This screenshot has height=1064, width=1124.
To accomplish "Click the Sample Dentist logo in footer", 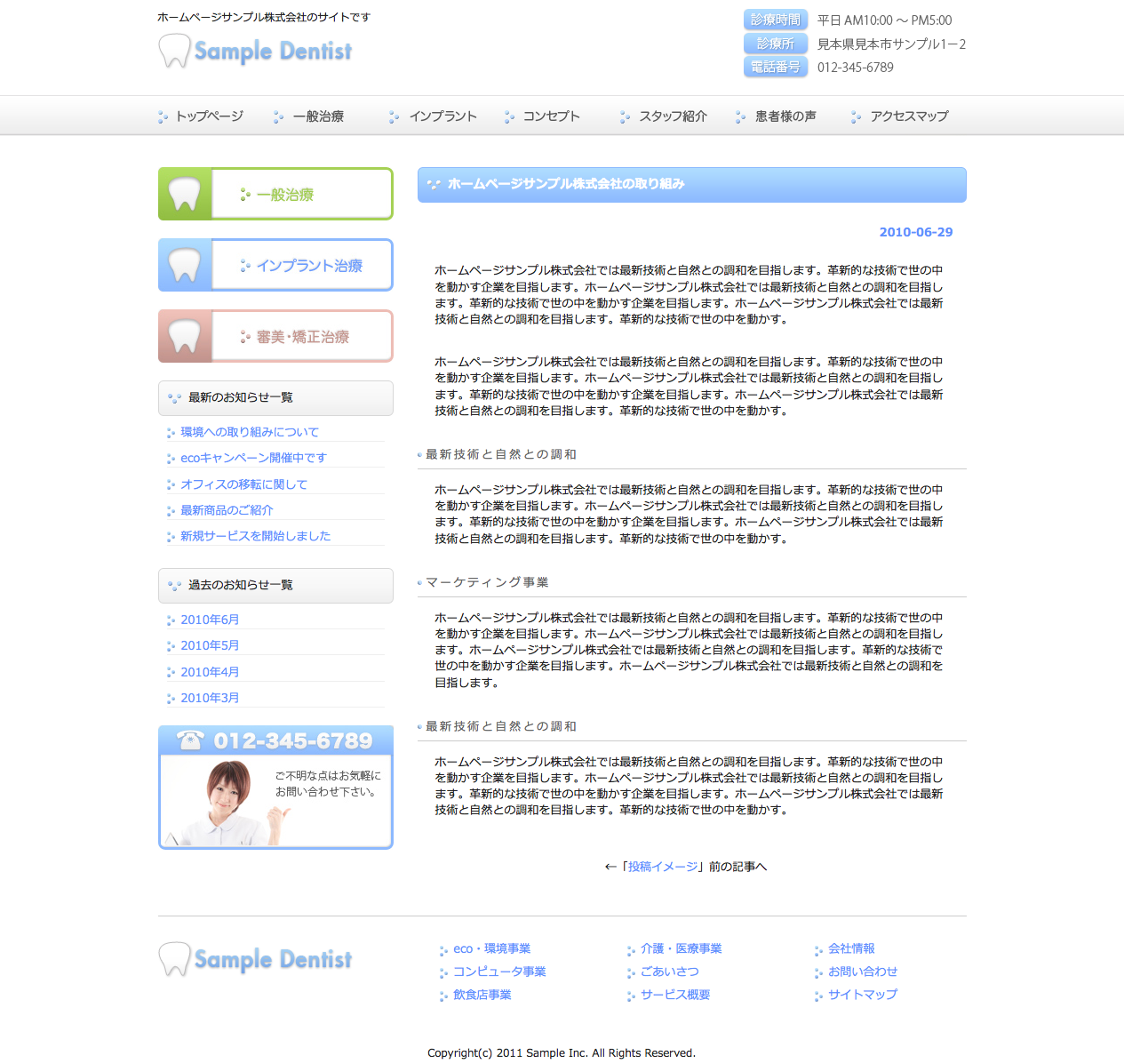I will click(x=256, y=960).
